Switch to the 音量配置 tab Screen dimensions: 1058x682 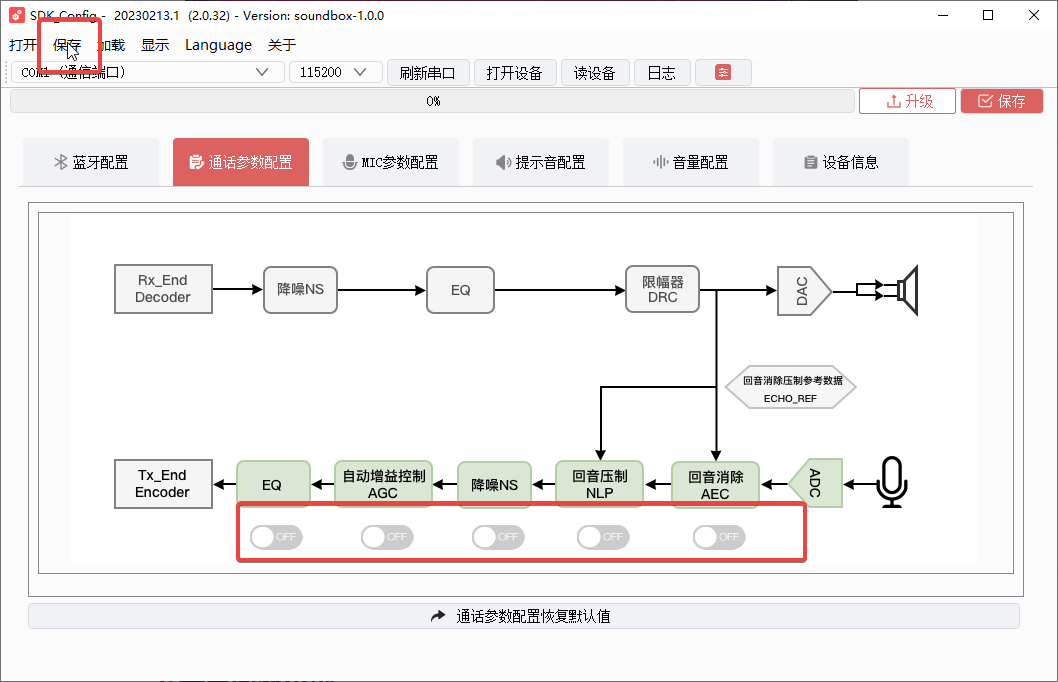tap(690, 162)
